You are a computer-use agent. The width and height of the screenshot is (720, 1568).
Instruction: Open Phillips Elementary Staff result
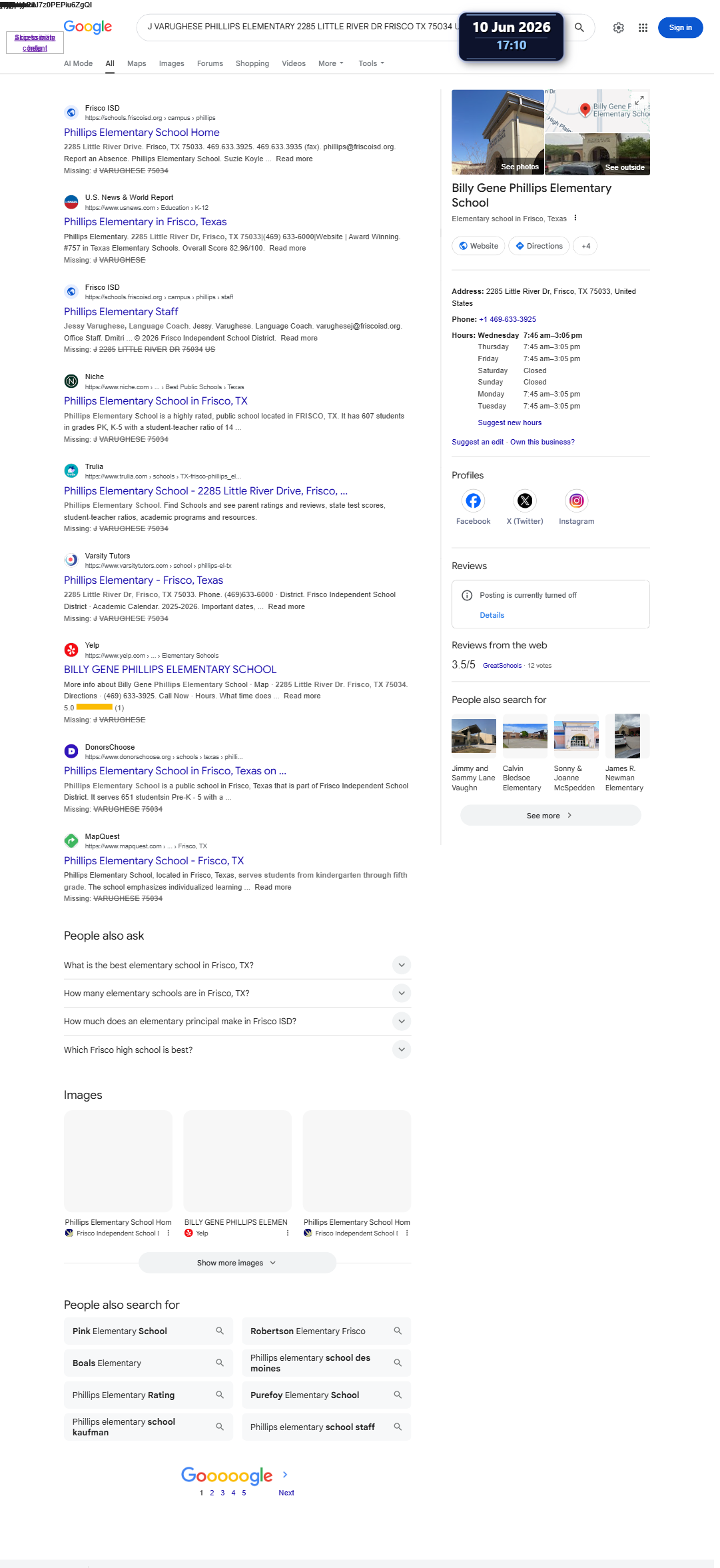(x=121, y=312)
